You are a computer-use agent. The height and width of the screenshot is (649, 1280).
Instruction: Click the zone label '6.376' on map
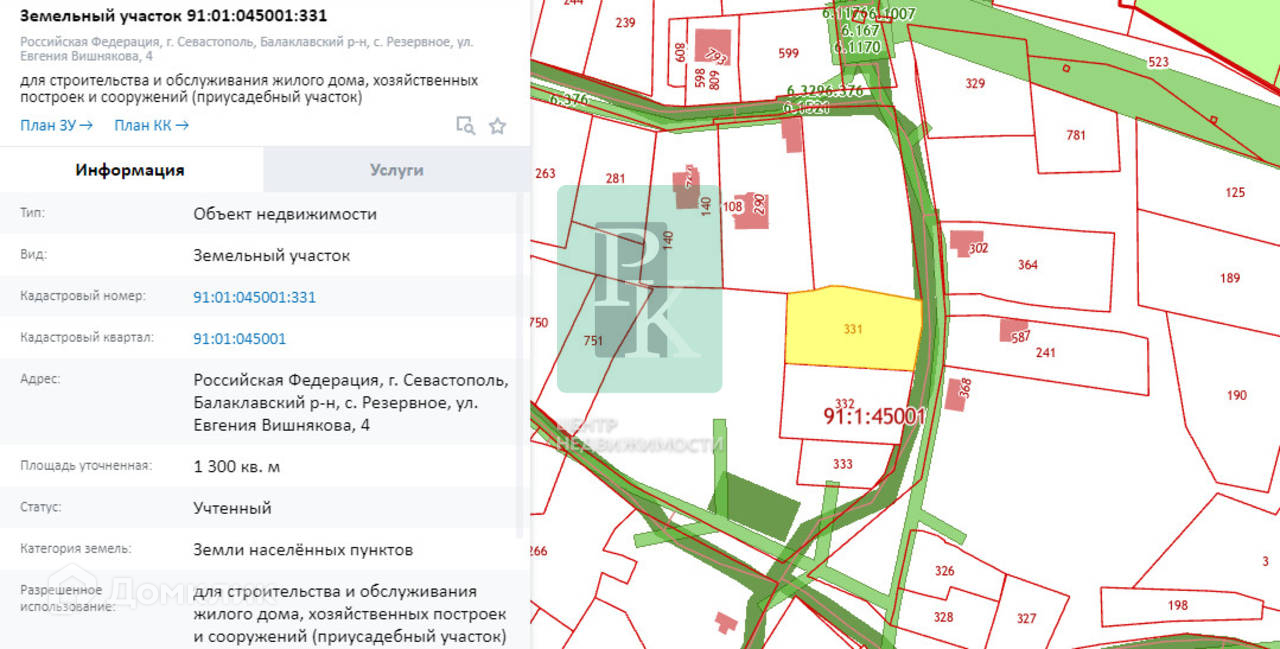pyautogui.click(x=569, y=100)
